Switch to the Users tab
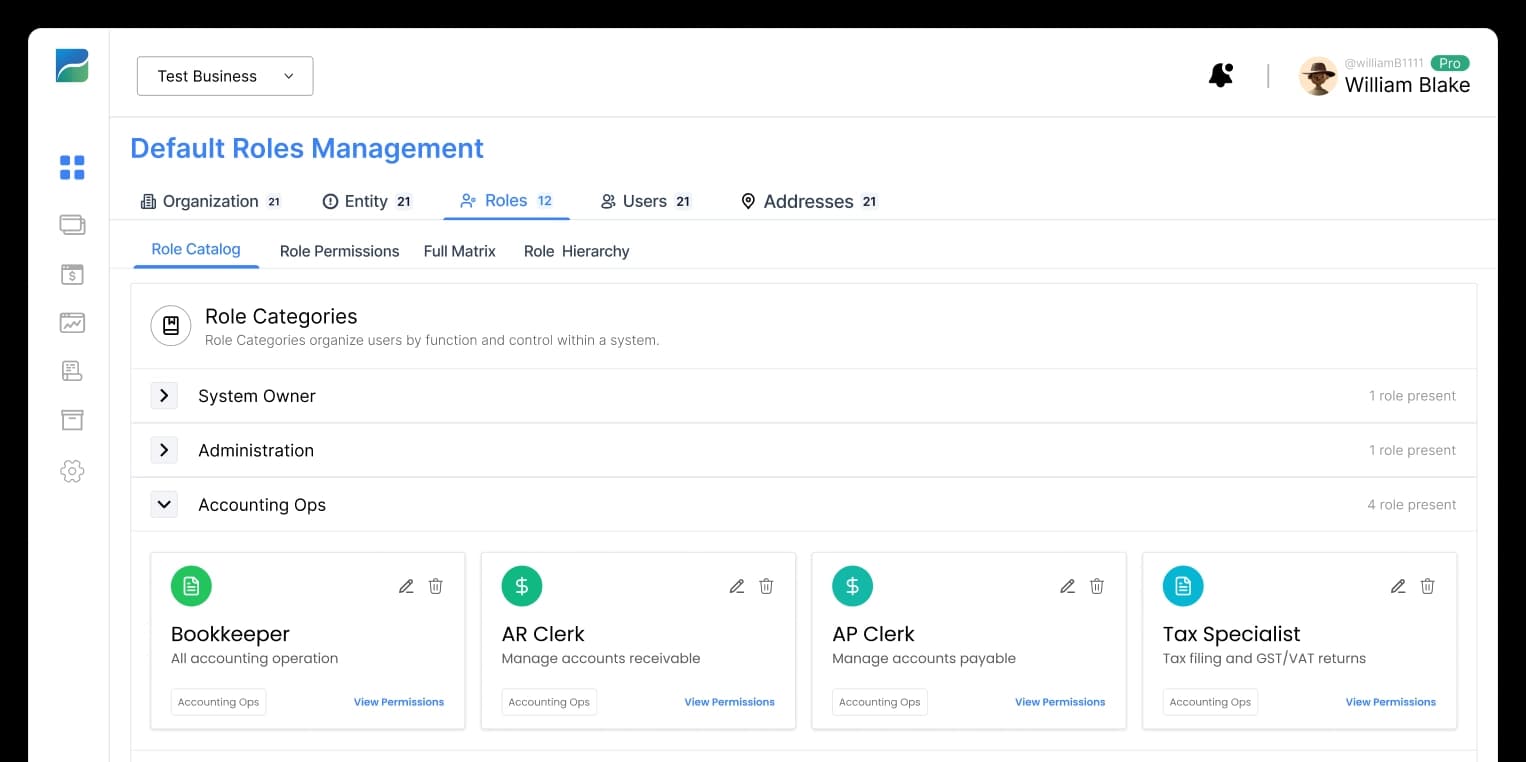Image resolution: width=1526 pixels, height=762 pixels. [645, 201]
